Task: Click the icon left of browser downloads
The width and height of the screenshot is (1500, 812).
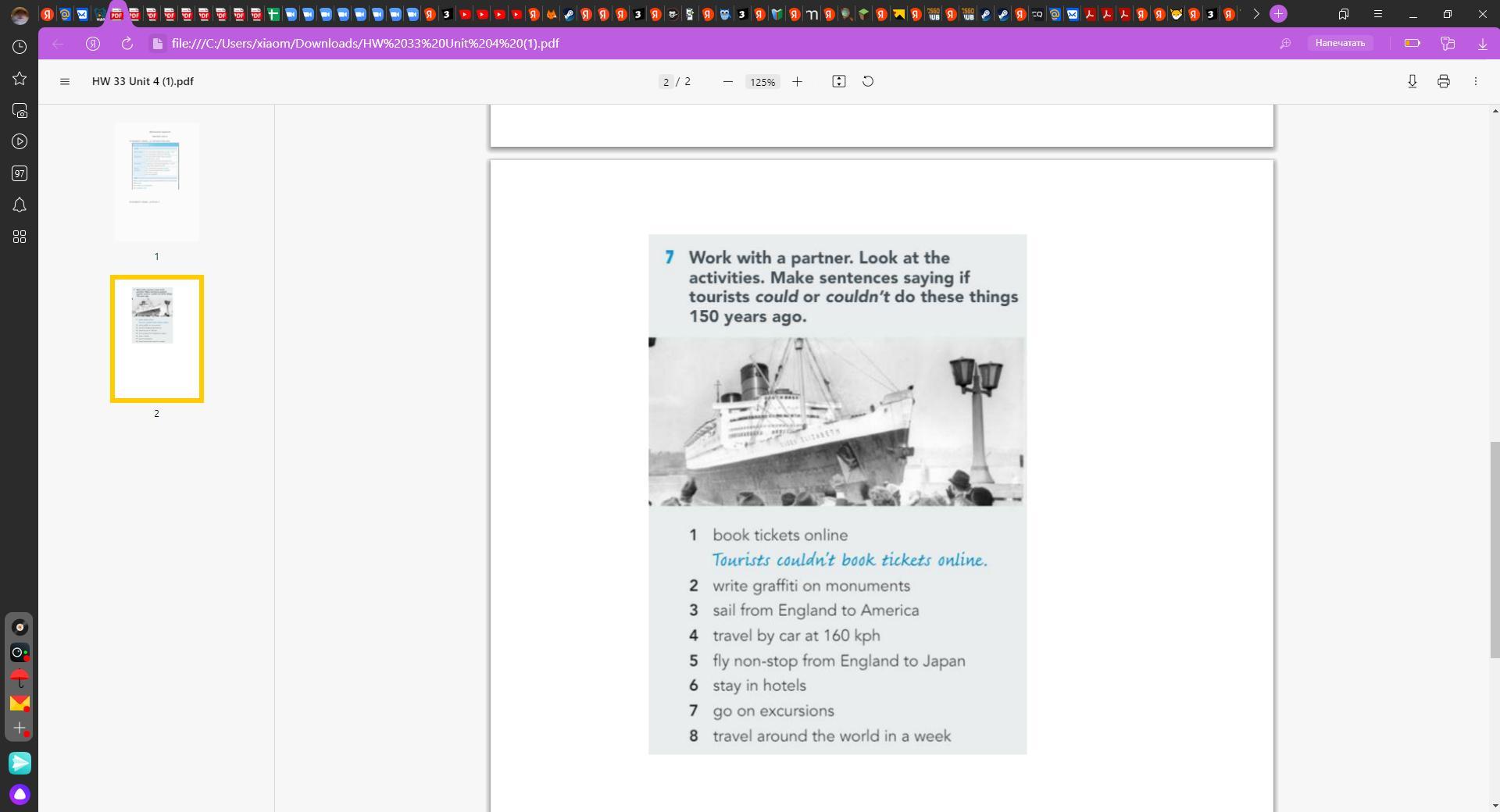Action: (1448, 44)
